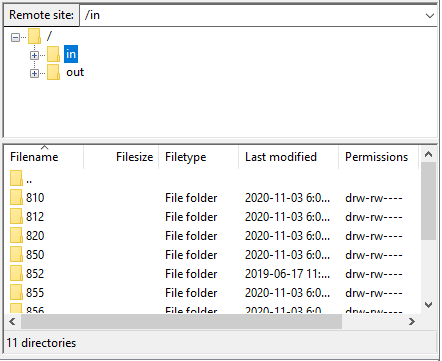Sort by the Last modified column header
This screenshot has height=361, width=442.
click(x=289, y=157)
